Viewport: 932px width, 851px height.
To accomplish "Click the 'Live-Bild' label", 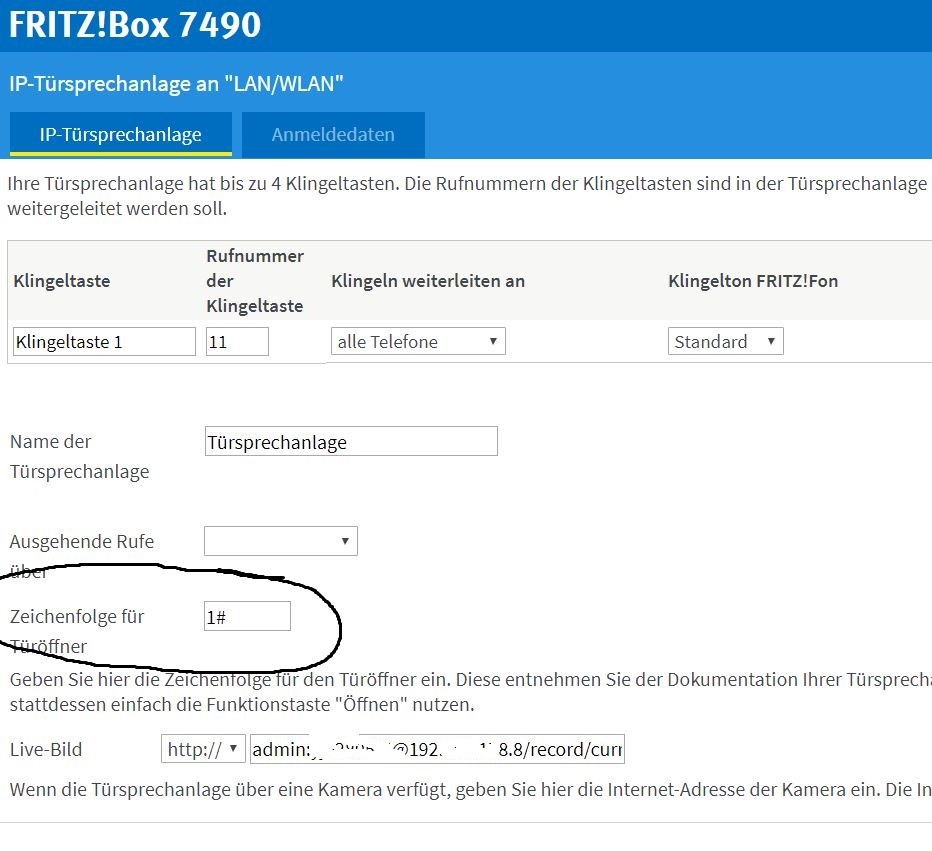I will coord(46,749).
